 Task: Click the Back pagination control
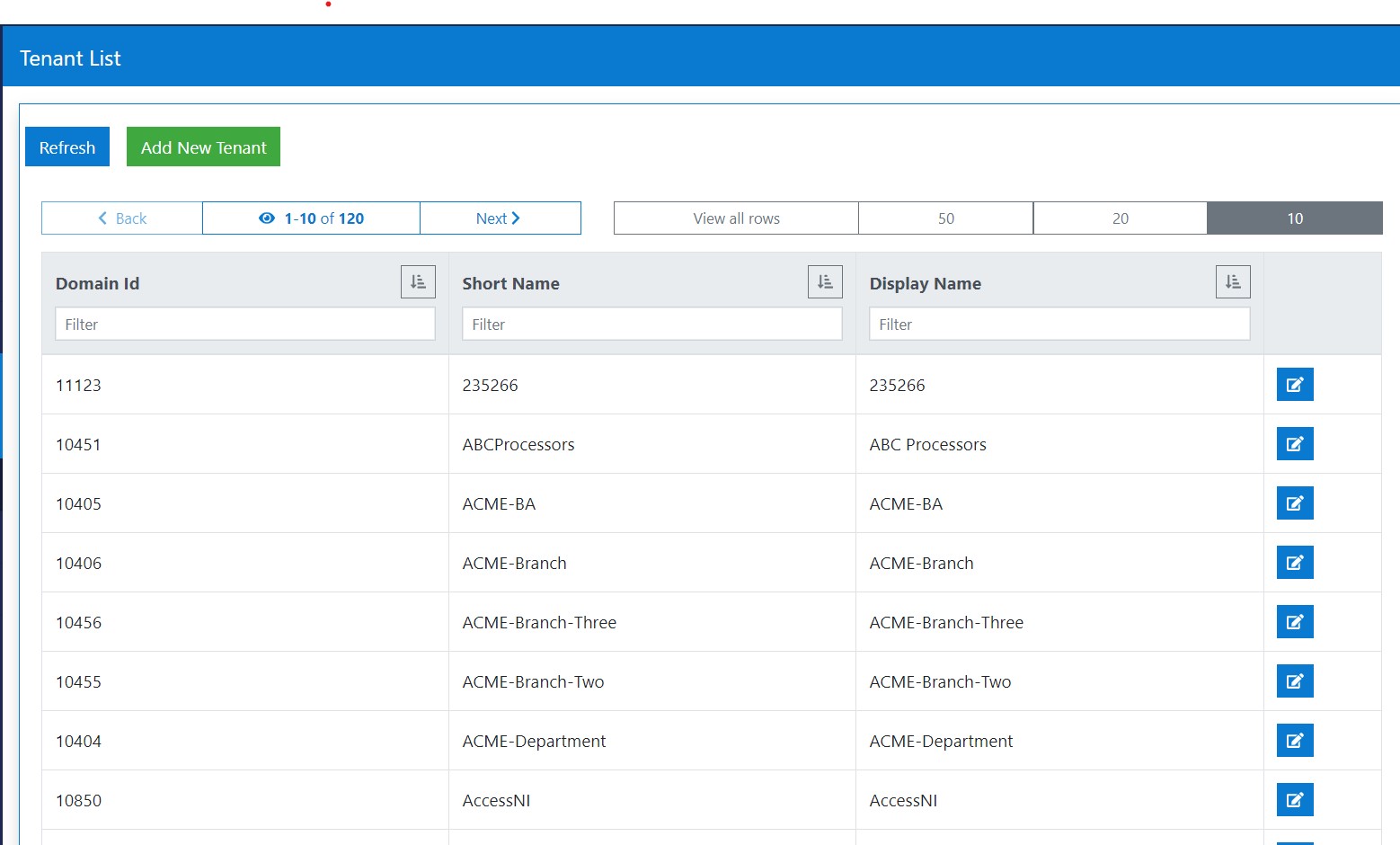(x=121, y=218)
